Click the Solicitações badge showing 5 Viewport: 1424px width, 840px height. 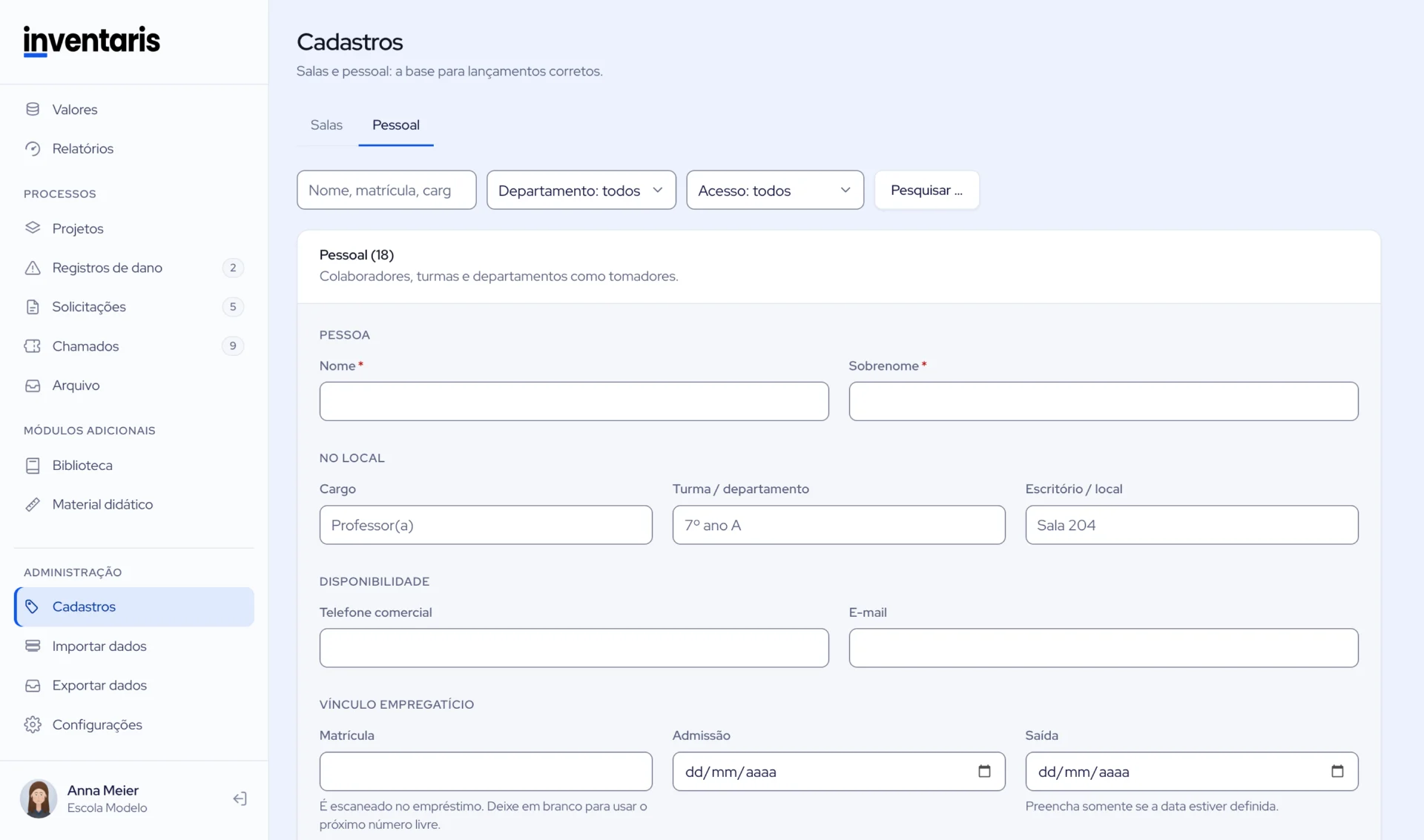[x=233, y=307]
